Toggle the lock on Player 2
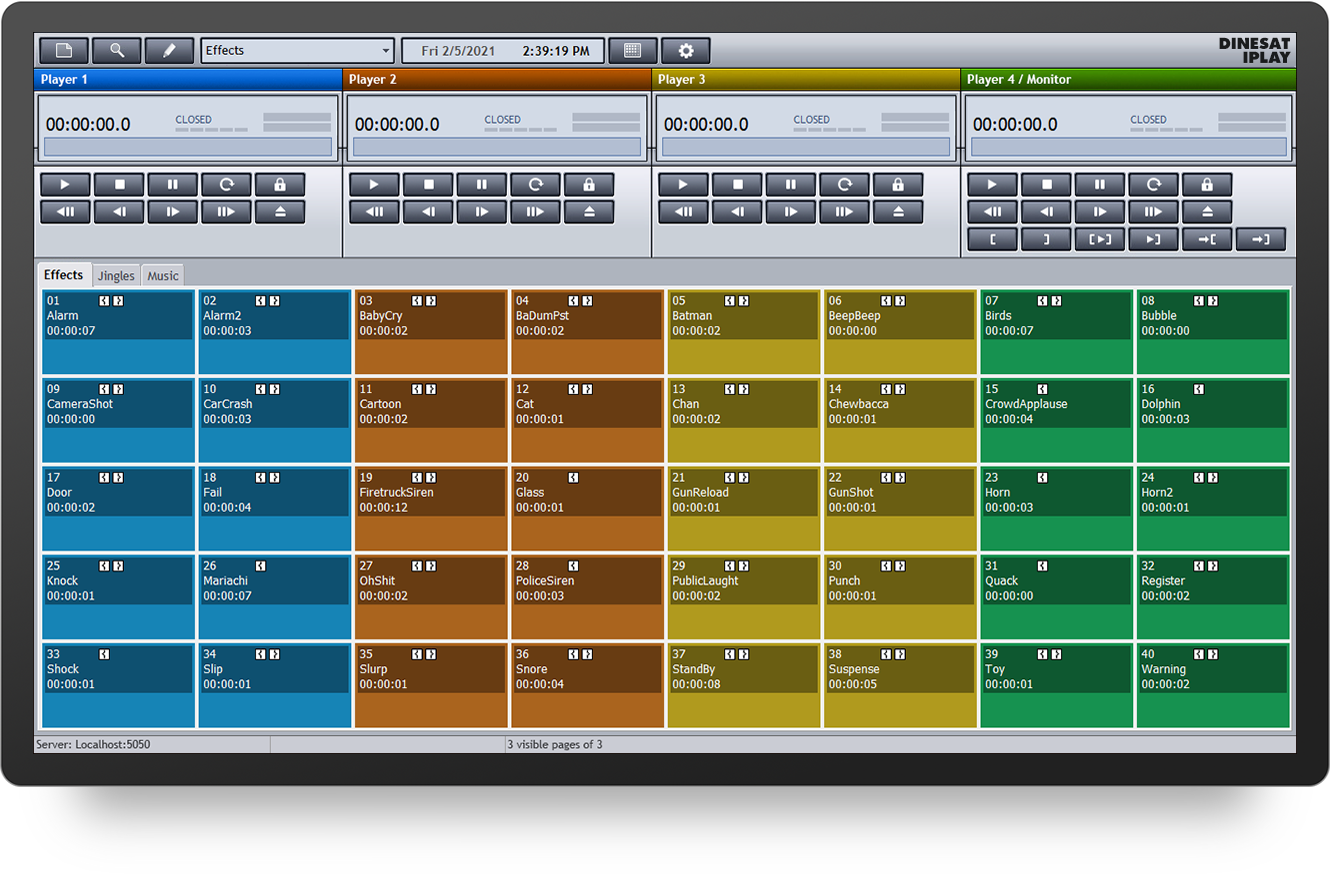This screenshot has width=1330, height=874. coord(589,185)
